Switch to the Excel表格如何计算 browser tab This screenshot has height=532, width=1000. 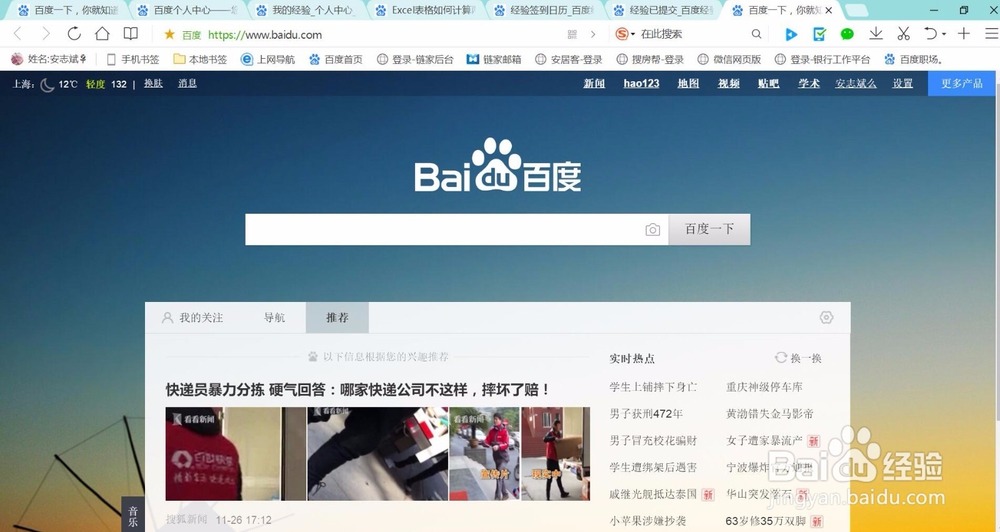pyautogui.click(x=425, y=10)
